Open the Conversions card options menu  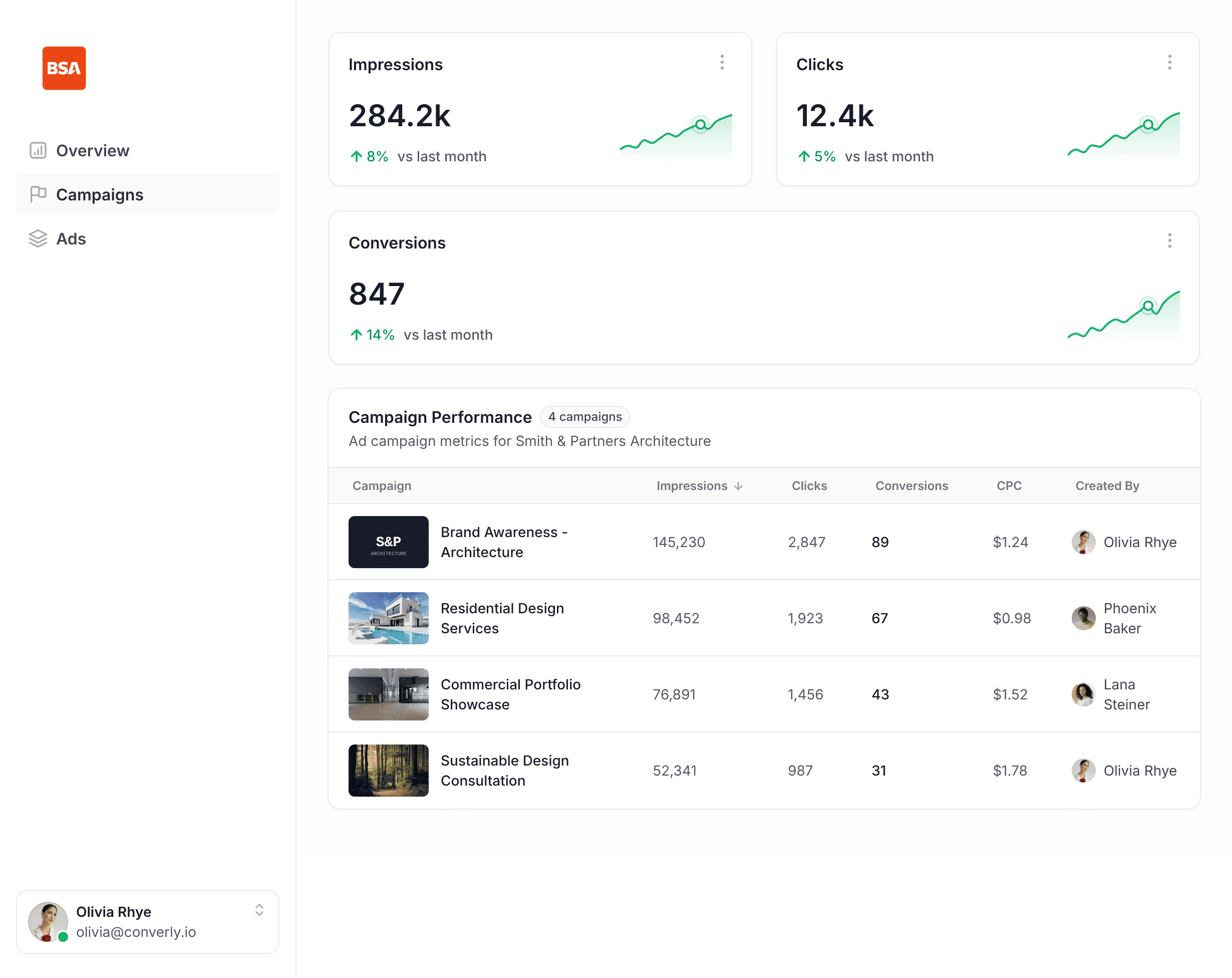1169,241
